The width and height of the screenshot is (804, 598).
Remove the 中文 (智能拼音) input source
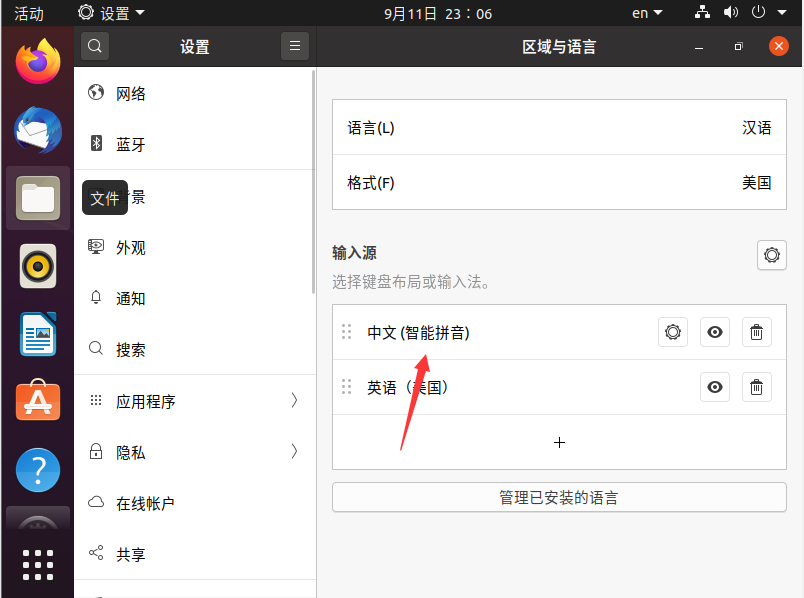(x=757, y=332)
